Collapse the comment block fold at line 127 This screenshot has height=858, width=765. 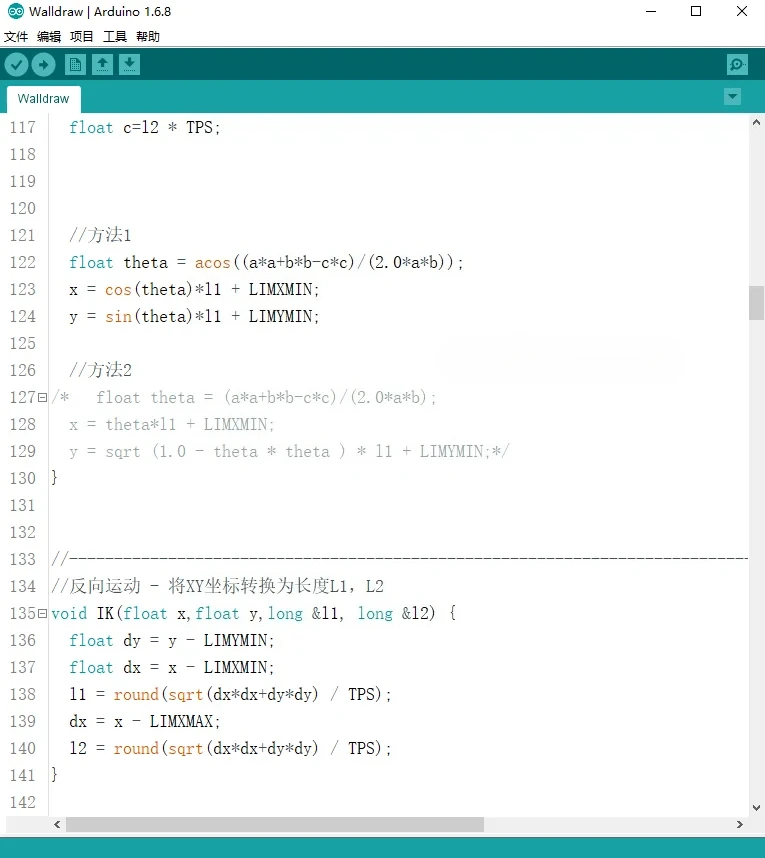43,397
